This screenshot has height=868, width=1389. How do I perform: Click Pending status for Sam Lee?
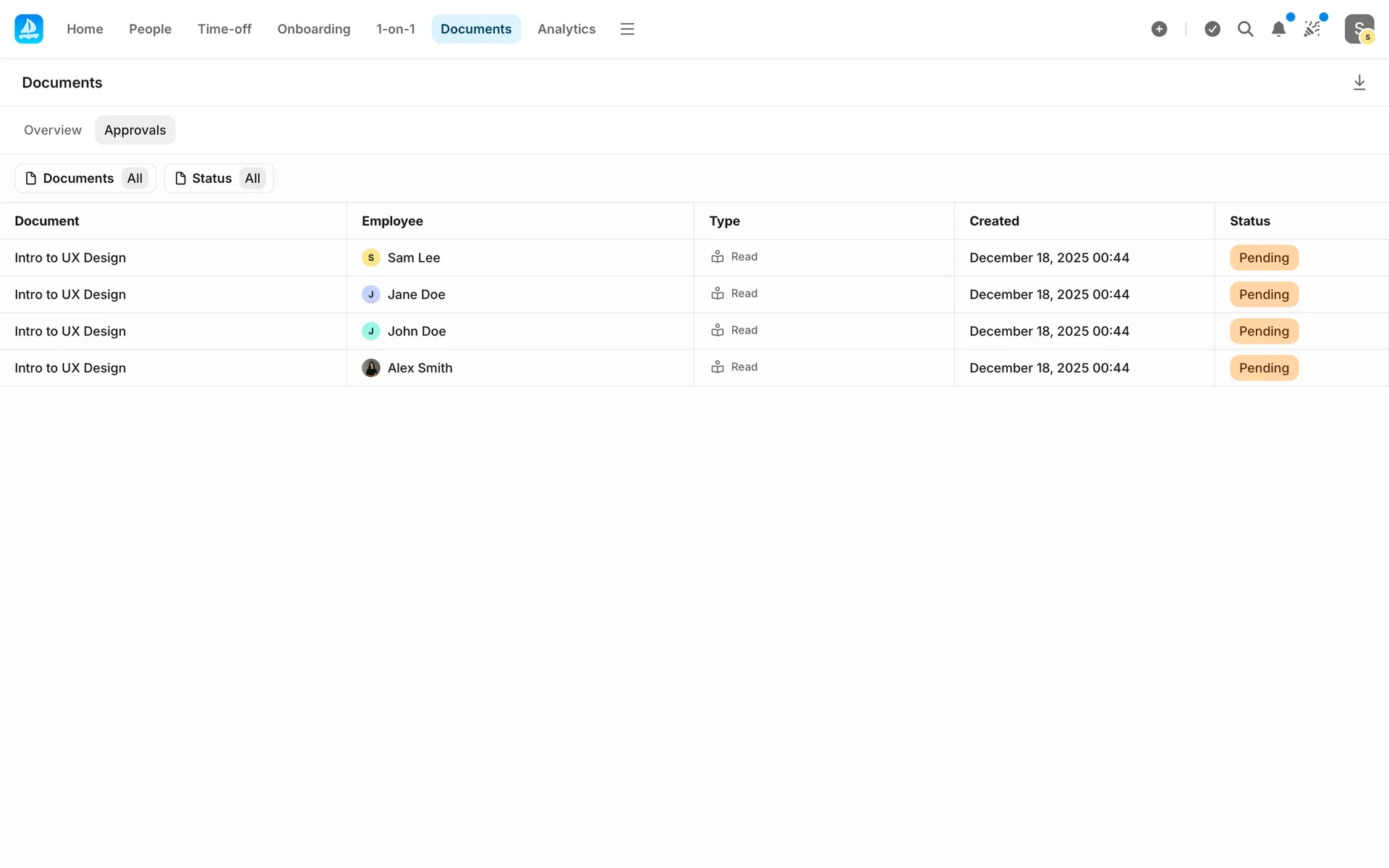1264,258
